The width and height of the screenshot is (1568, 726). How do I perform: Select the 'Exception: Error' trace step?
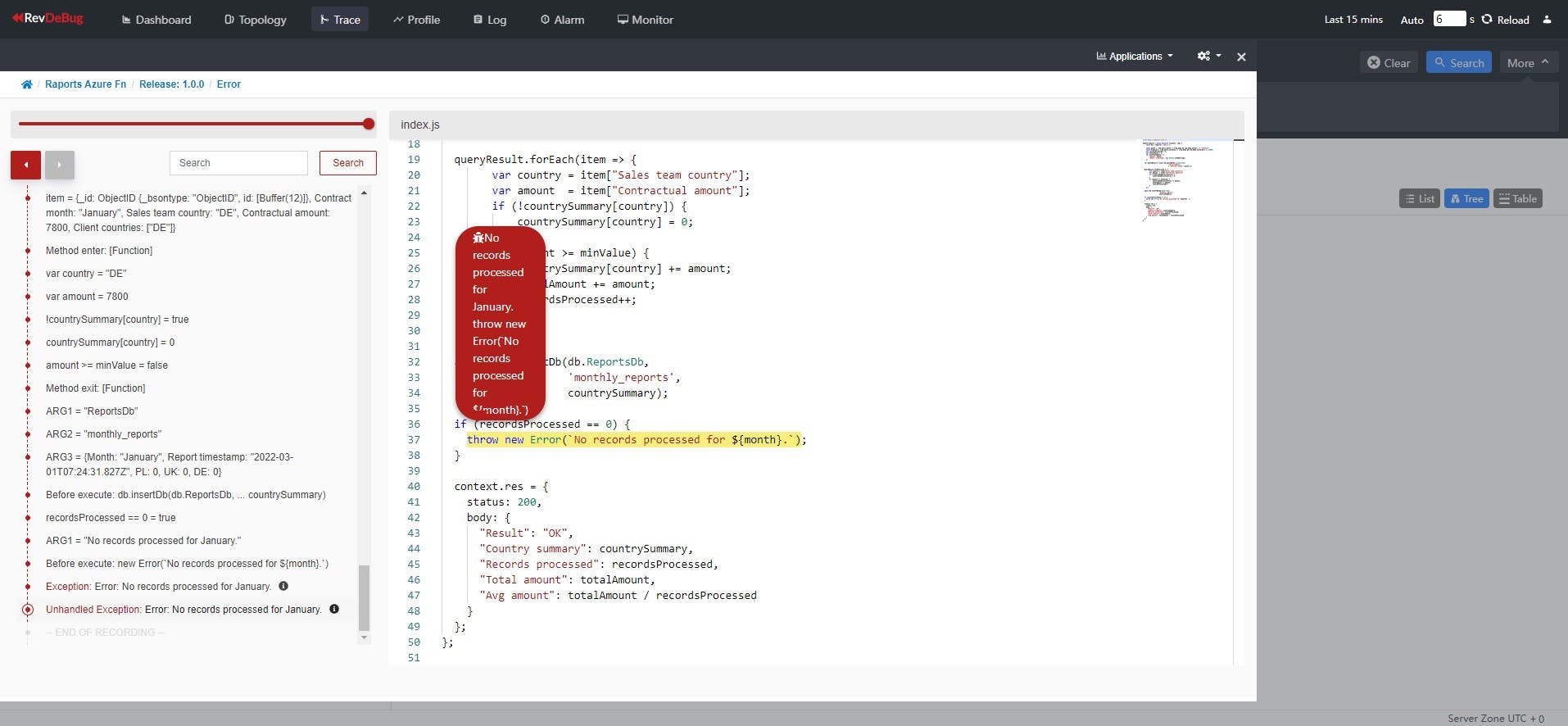click(159, 587)
